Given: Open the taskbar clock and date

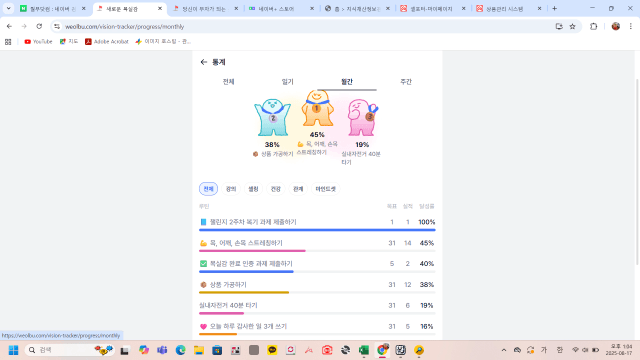Looking at the screenshot, I should click(619, 350).
